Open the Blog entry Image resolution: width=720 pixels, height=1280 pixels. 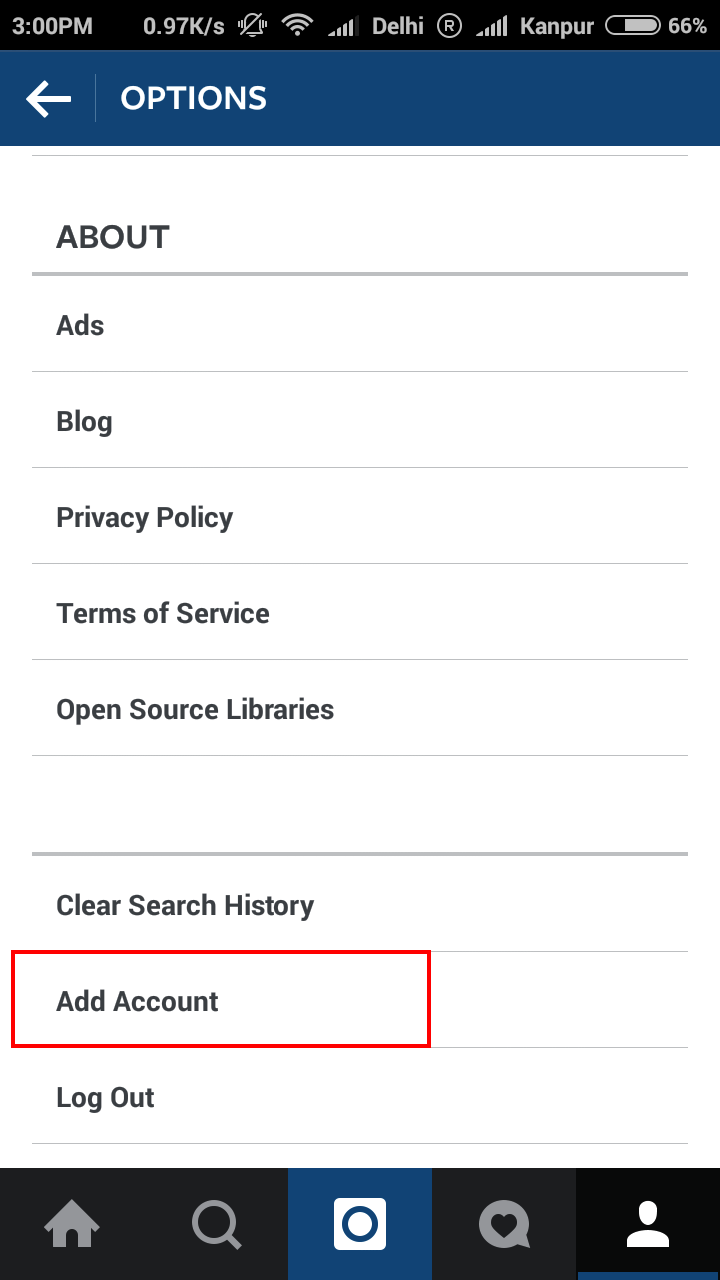[x=360, y=420]
